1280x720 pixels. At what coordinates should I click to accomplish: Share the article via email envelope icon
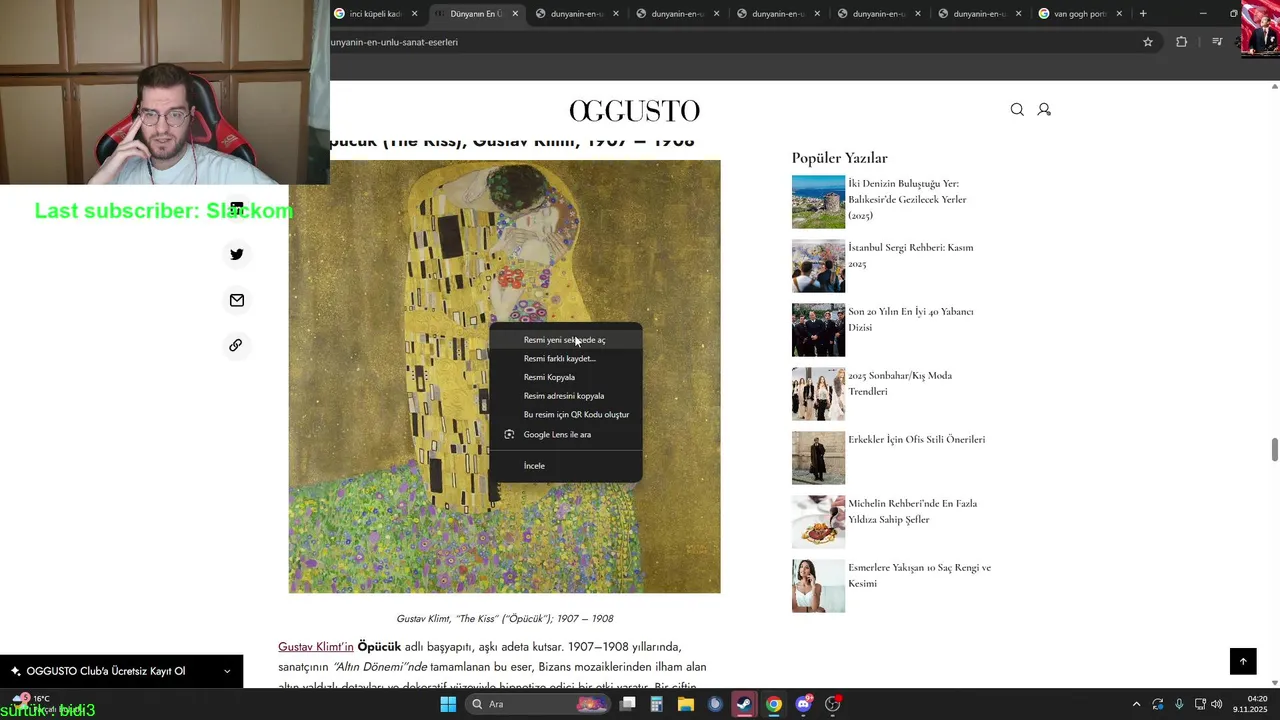click(237, 300)
